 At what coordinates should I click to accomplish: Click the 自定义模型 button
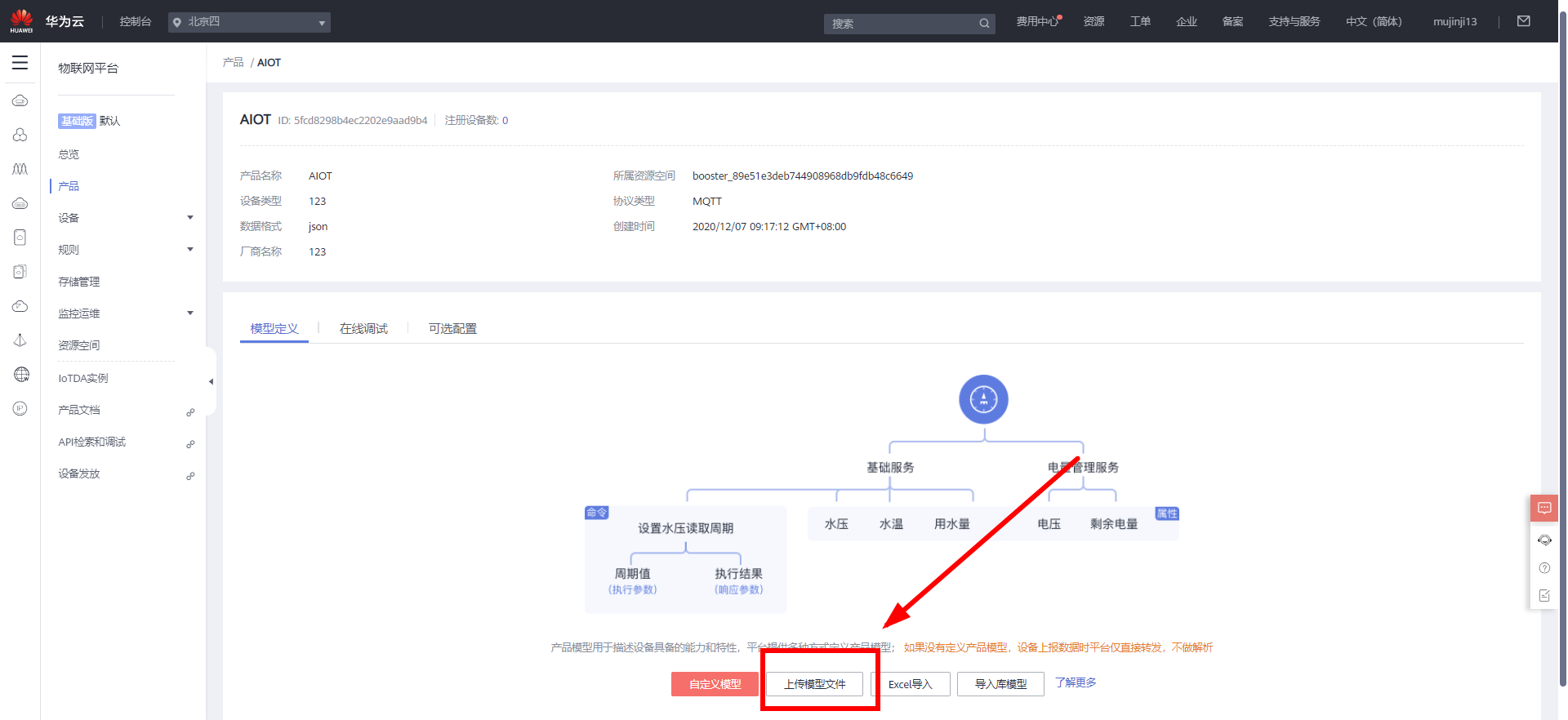point(715,684)
